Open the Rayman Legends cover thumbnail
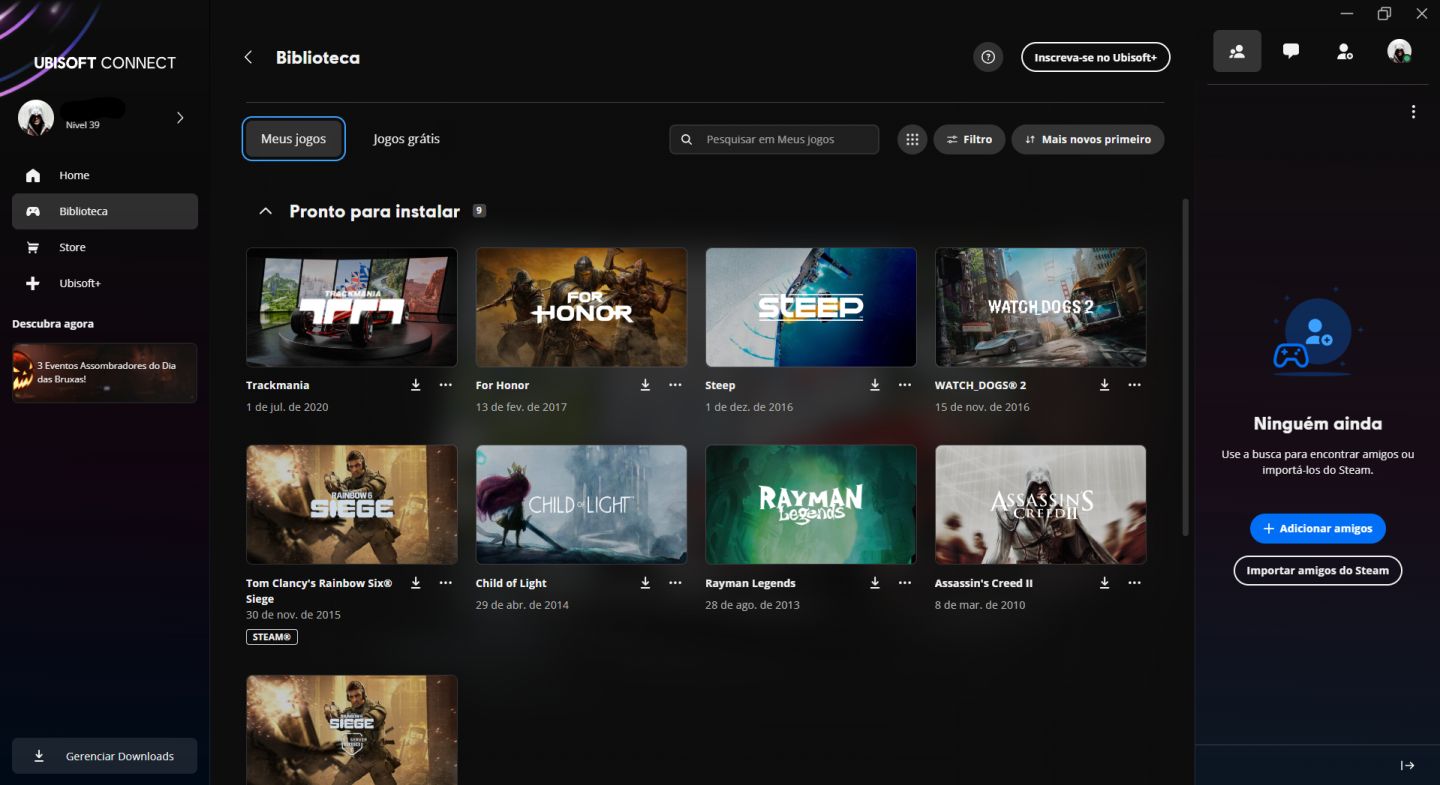The height and width of the screenshot is (785, 1440). pyautogui.click(x=811, y=505)
